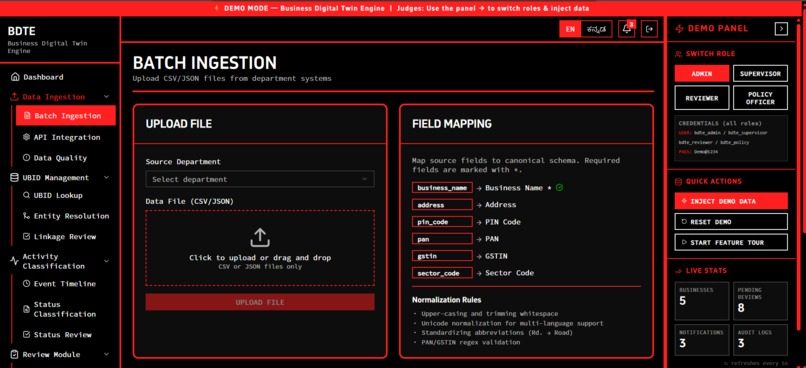Click the Pending Reviews stat card
The width and height of the screenshot is (806, 368).
[x=760, y=301]
